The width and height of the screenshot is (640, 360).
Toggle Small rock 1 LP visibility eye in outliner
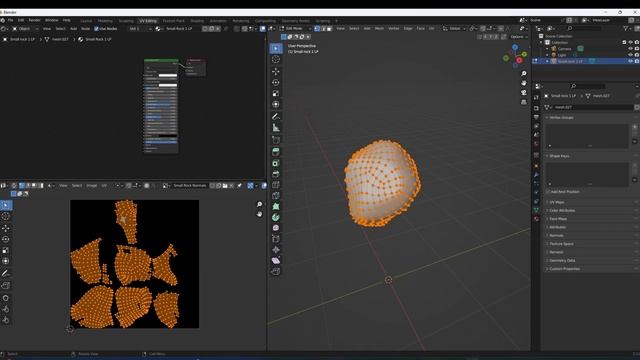(x=631, y=61)
